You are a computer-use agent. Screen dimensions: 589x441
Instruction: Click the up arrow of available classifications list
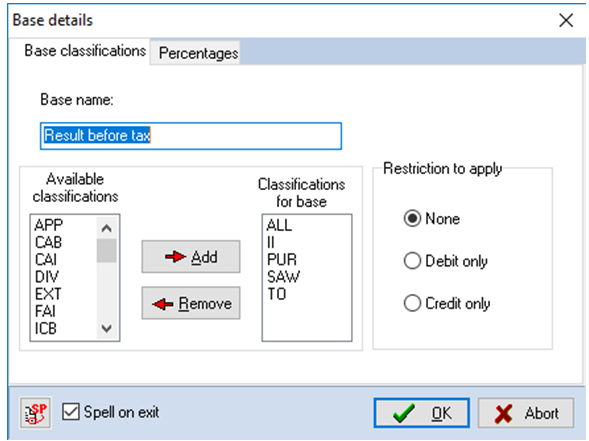click(107, 228)
